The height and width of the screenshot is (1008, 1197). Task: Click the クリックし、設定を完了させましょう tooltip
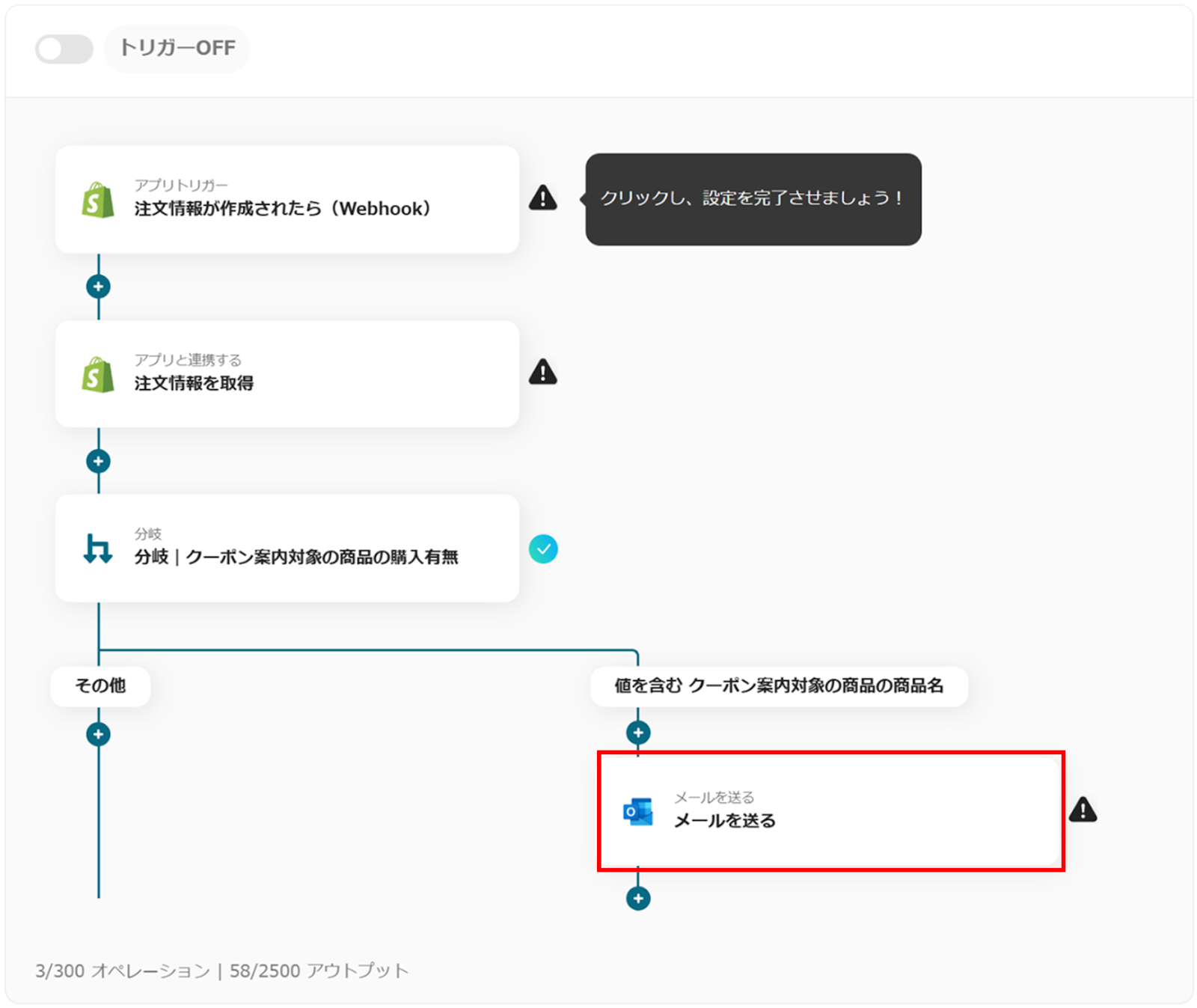click(x=753, y=199)
